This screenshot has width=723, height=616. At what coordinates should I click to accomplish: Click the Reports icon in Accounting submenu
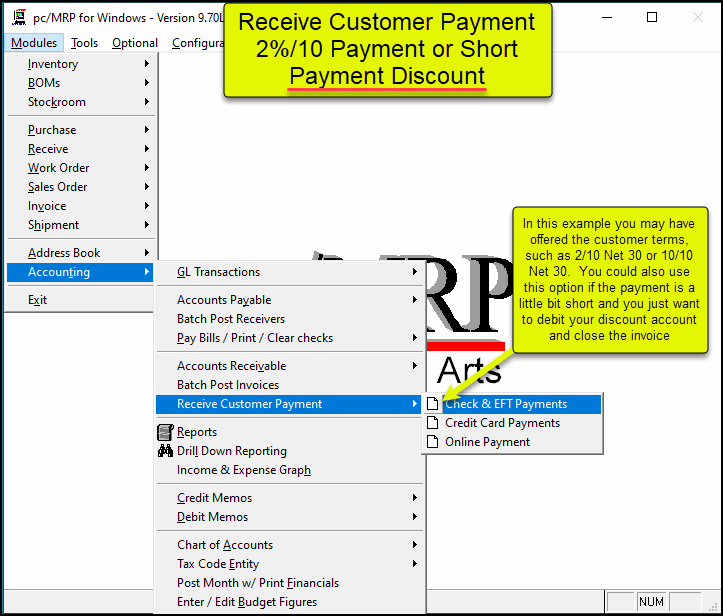click(x=166, y=432)
